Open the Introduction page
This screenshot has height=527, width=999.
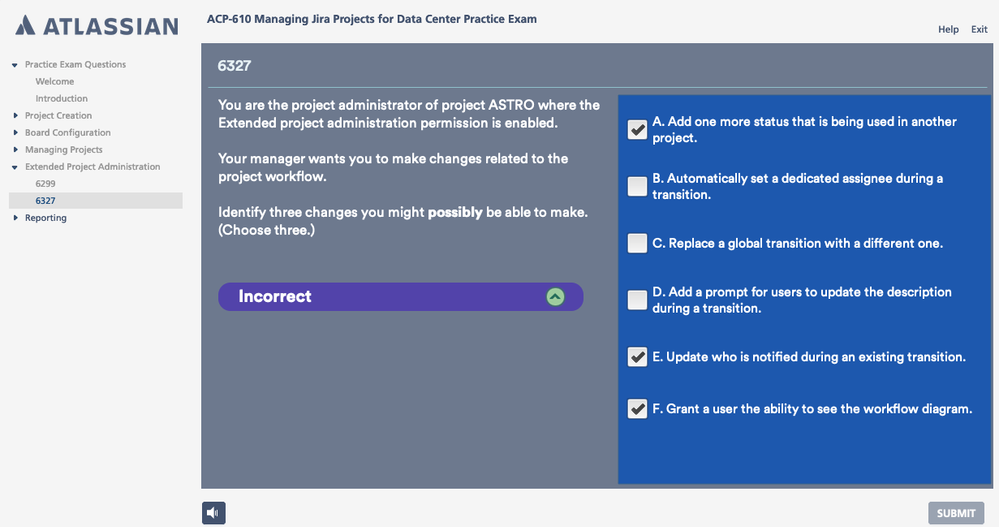click(x=62, y=98)
